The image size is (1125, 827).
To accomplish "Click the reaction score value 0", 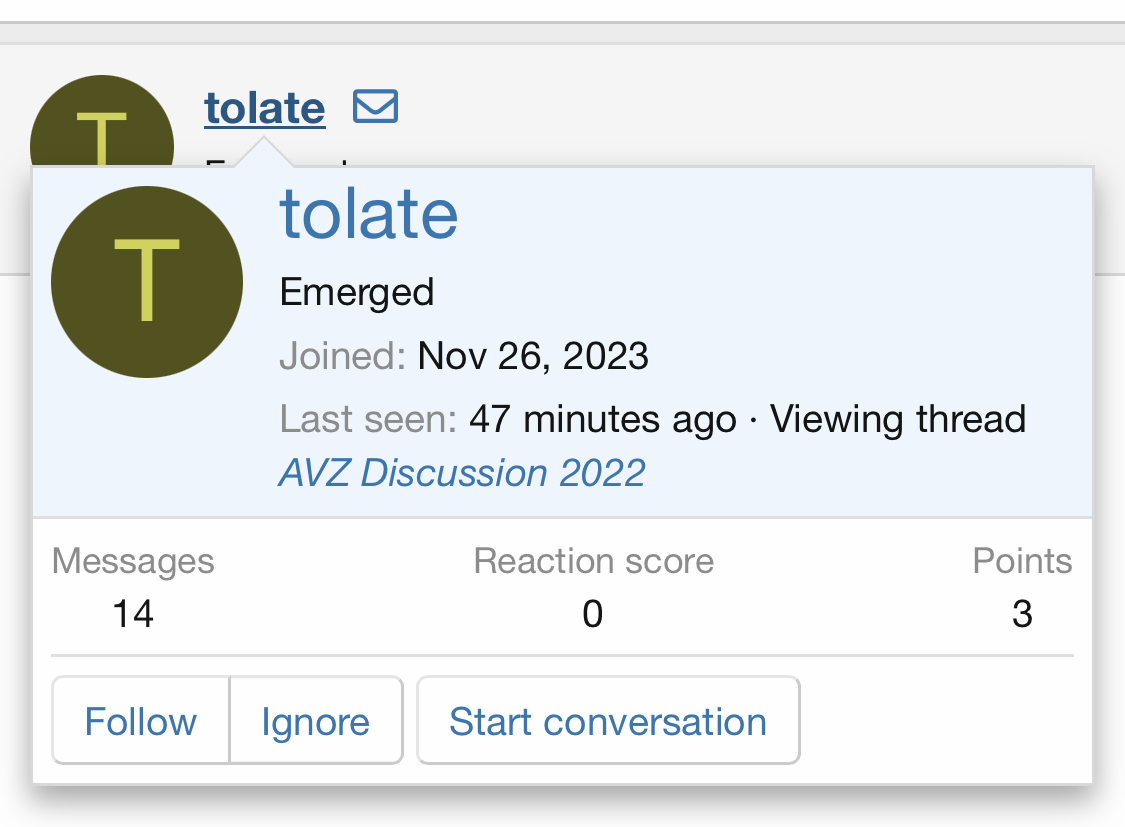I will tap(593, 613).
